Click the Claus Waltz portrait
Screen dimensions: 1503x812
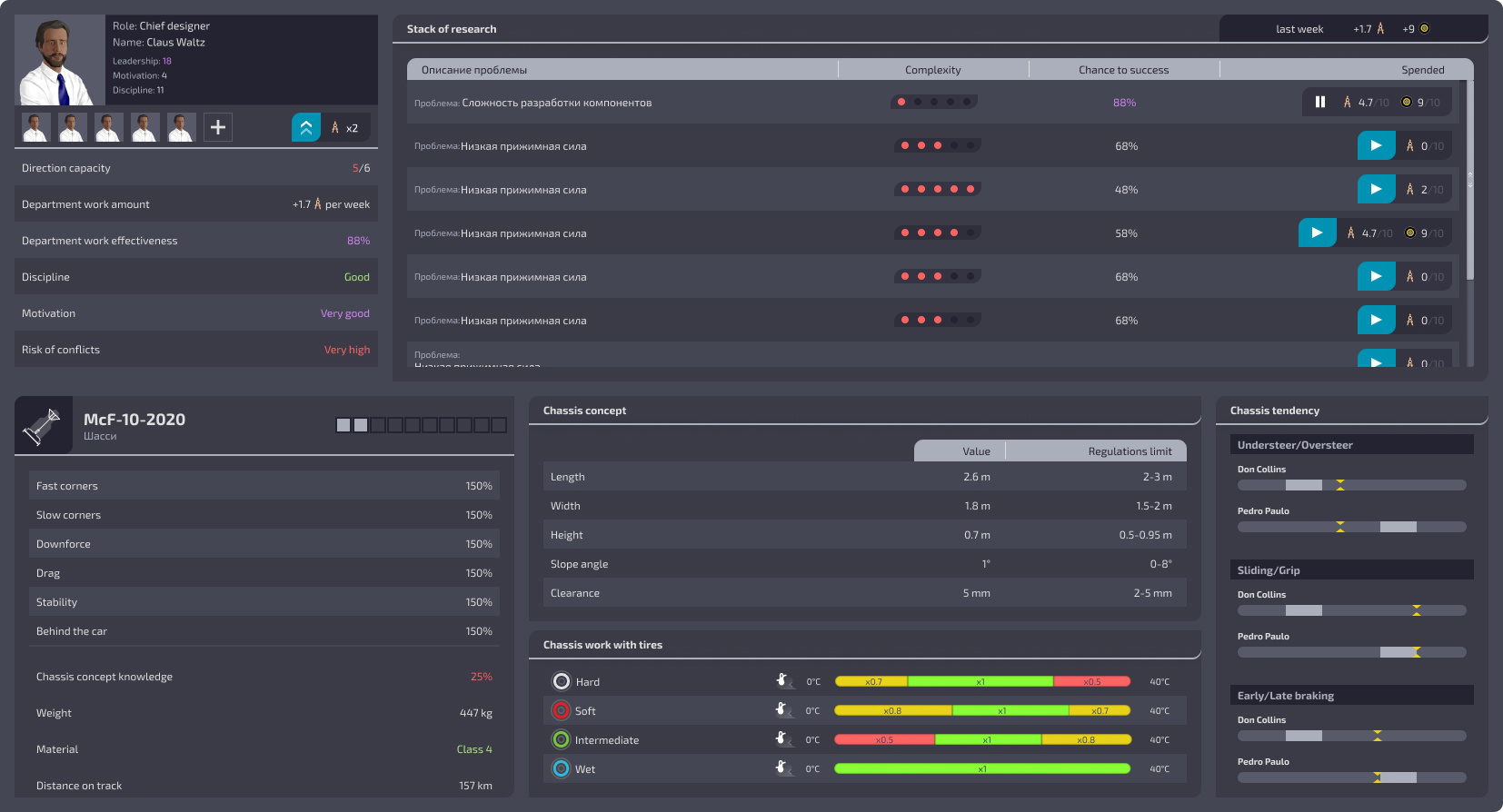[60, 60]
